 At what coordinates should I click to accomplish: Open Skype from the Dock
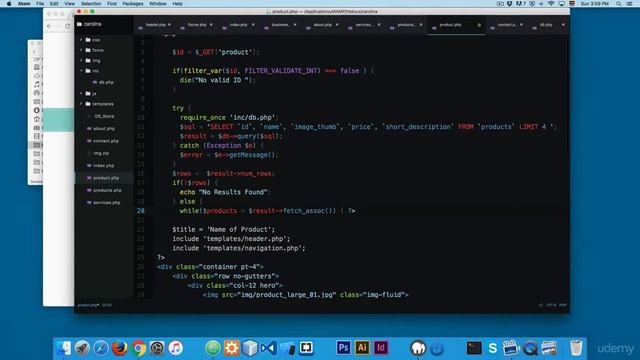[493, 348]
